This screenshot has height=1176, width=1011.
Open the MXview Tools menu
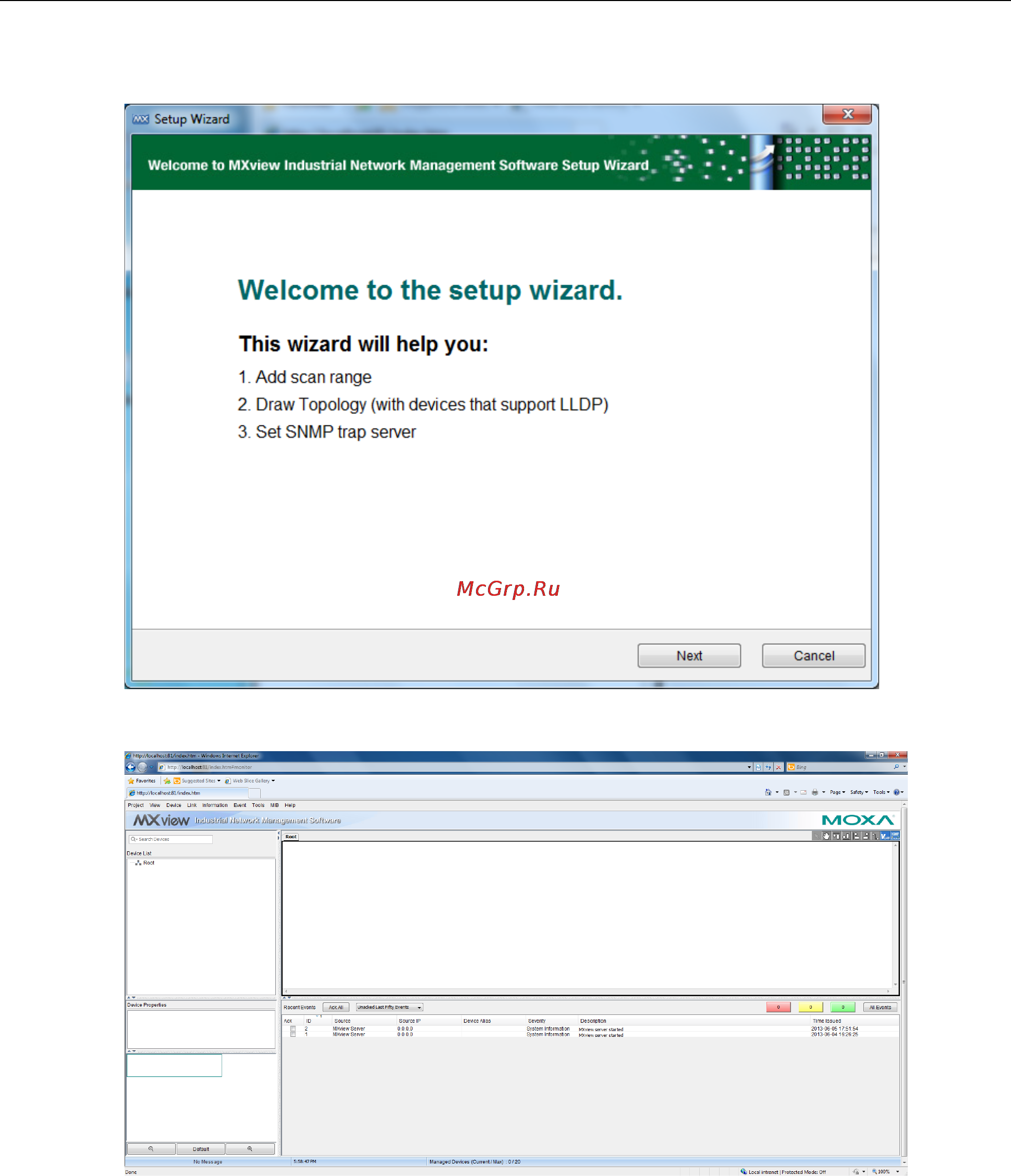pyautogui.click(x=258, y=805)
